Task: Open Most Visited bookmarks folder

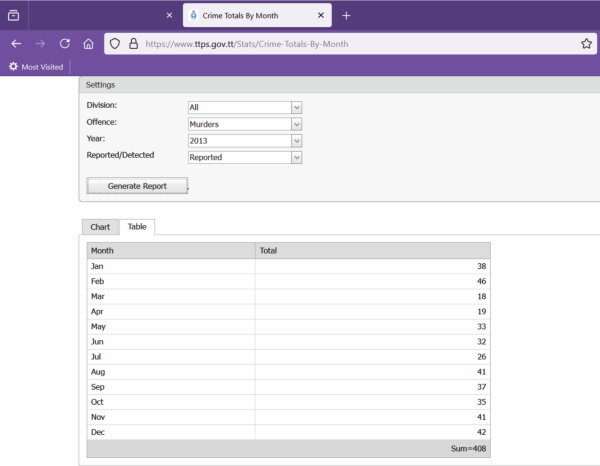Action: 36,67
